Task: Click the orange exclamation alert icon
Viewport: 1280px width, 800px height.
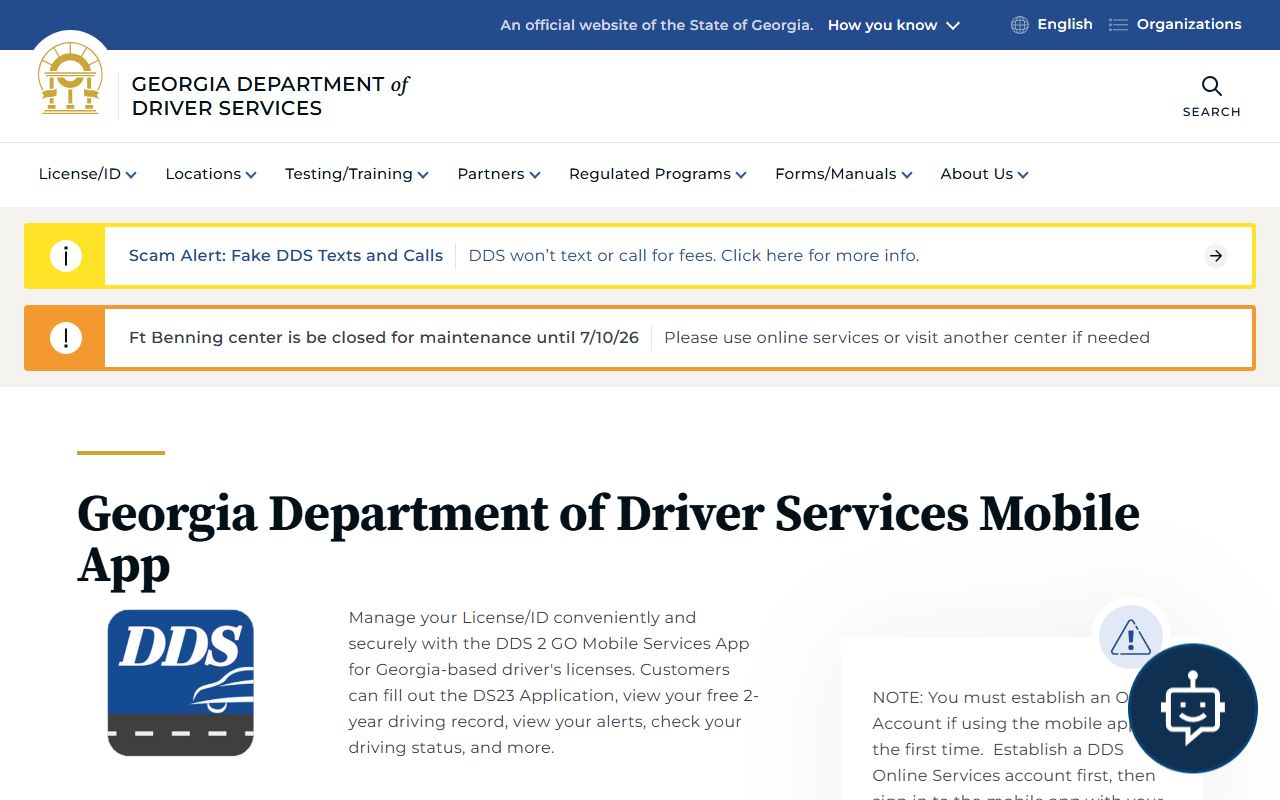Action: click(66, 338)
